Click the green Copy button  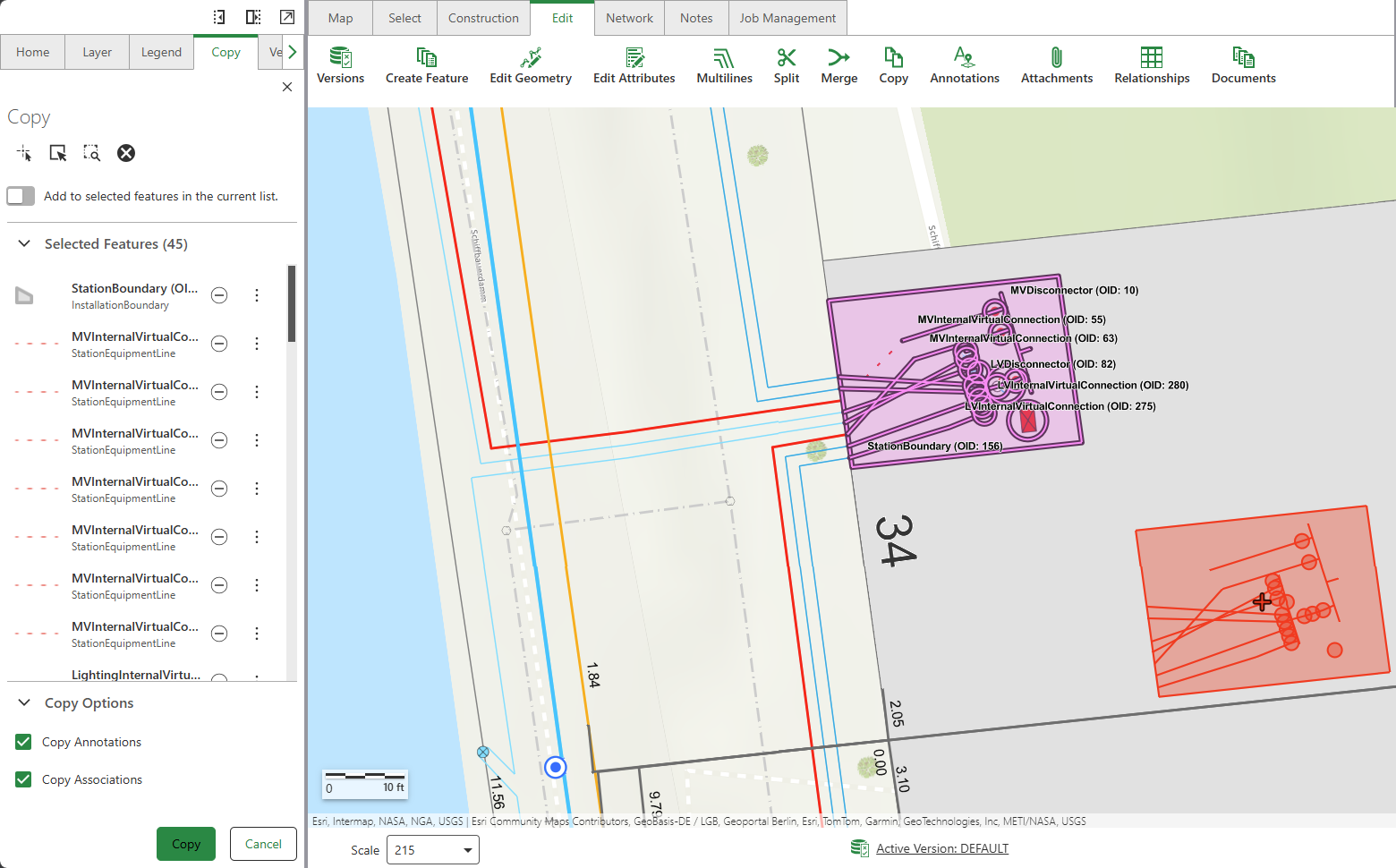point(186,844)
